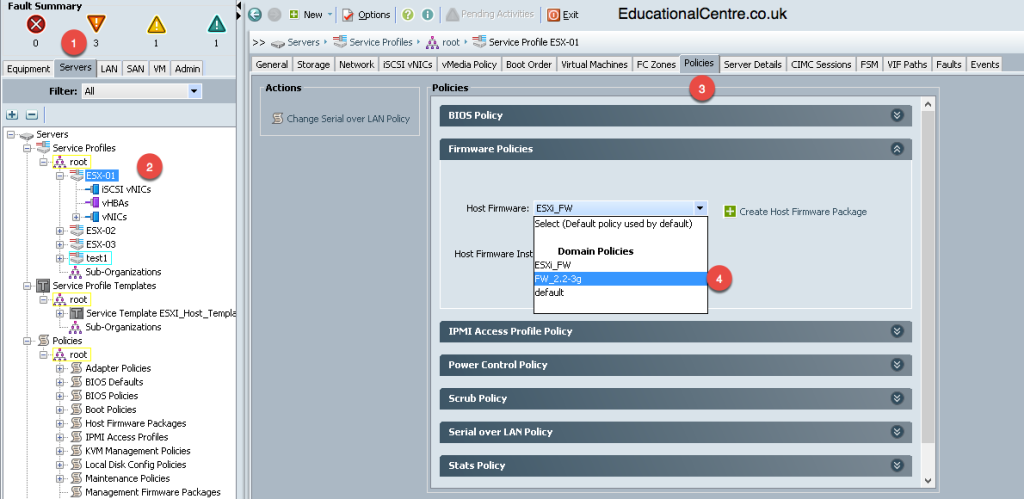Click the Exit toolbar button
This screenshot has height=499, width=1024.
563,14
